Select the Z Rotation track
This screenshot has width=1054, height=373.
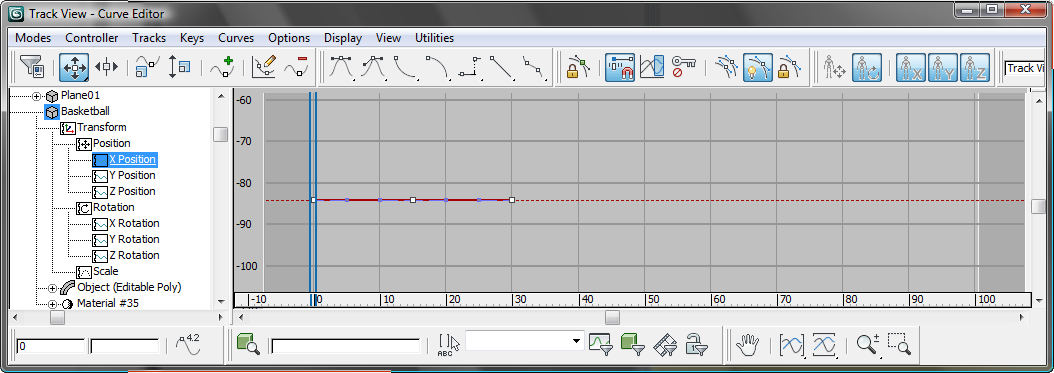134,255
